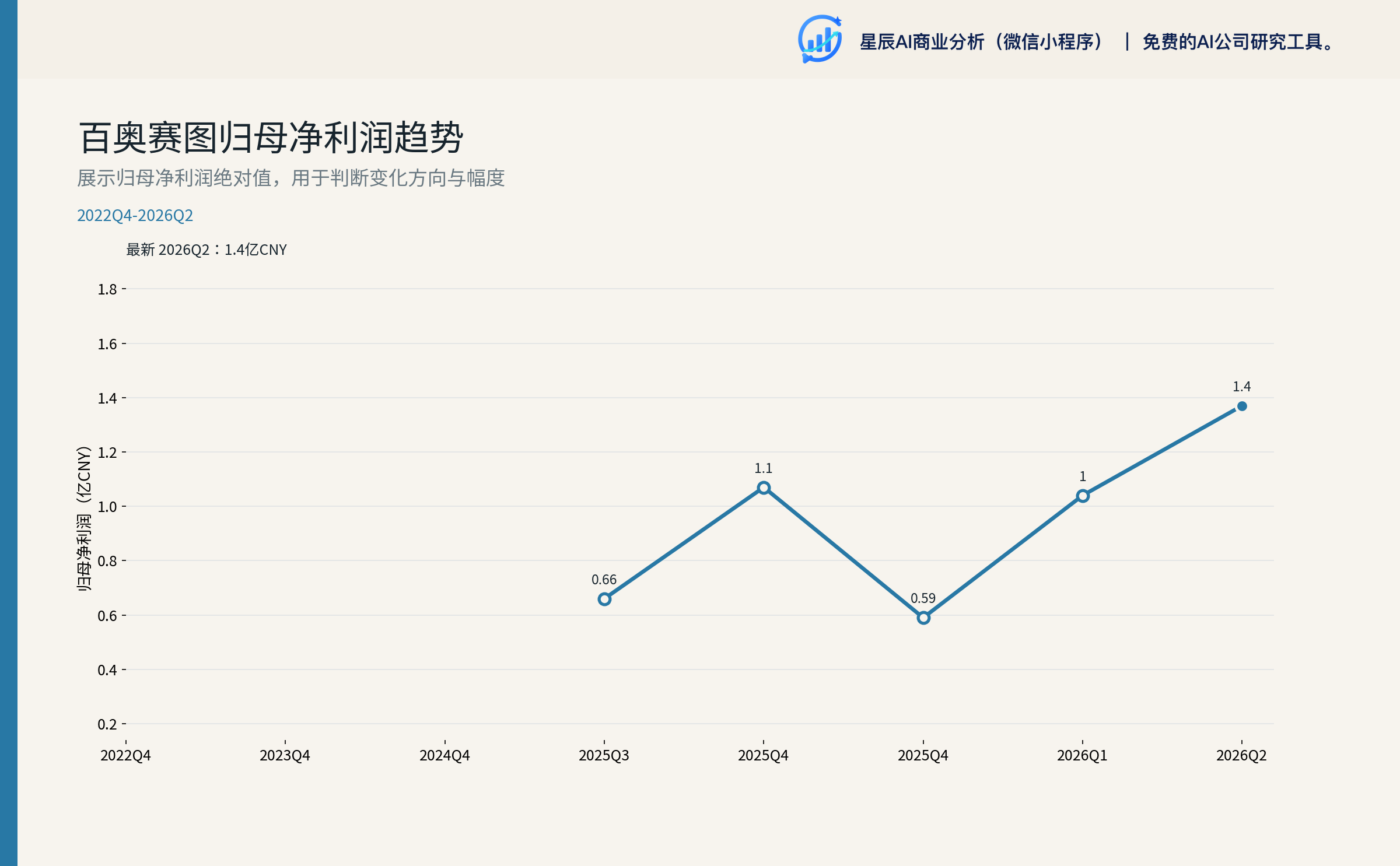Click the label 最新 2026Q2：1.4亿CNY
This screenshot has height=866, width=1400.
[x=206, y=250]
